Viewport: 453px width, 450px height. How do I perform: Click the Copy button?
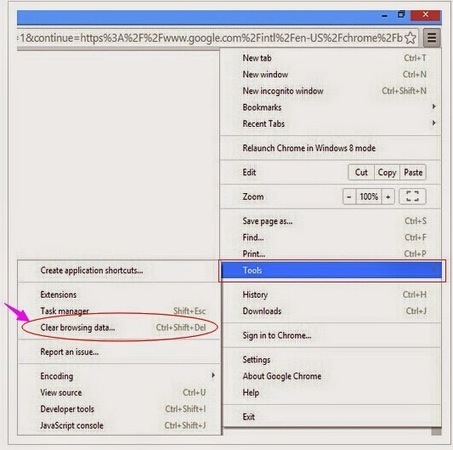[x=387, y=172]
